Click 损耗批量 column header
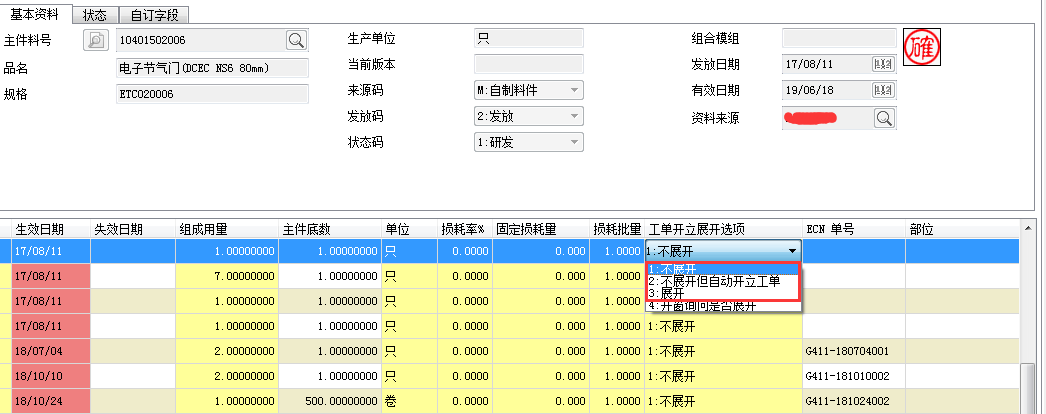The height and width of the screenshot is (414, 1046). tap(617, 229)
